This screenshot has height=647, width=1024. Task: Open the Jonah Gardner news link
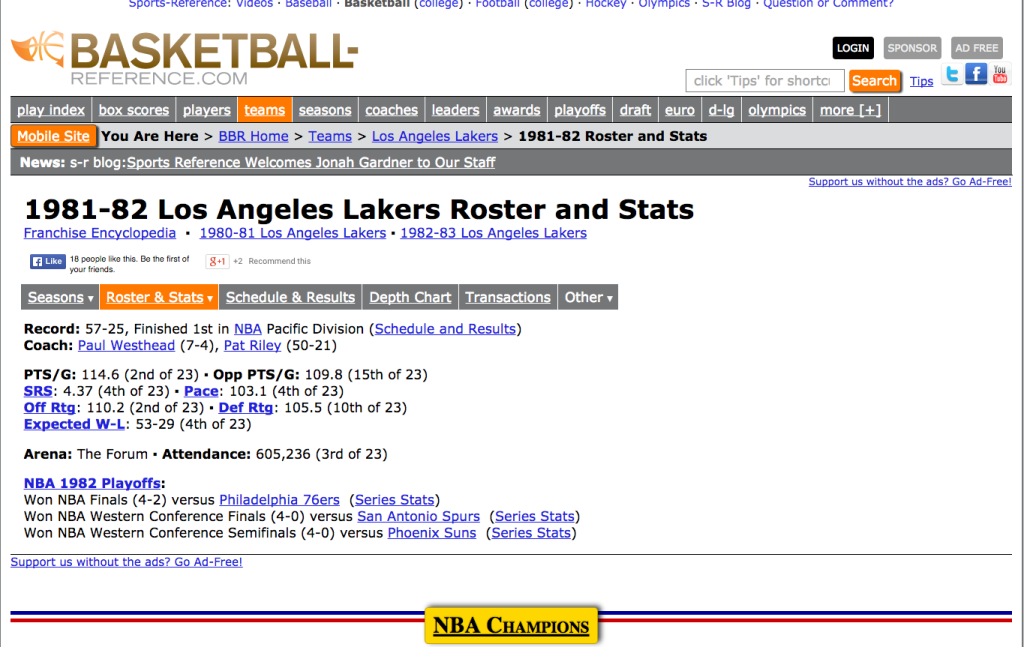click(x=311, y=163)
